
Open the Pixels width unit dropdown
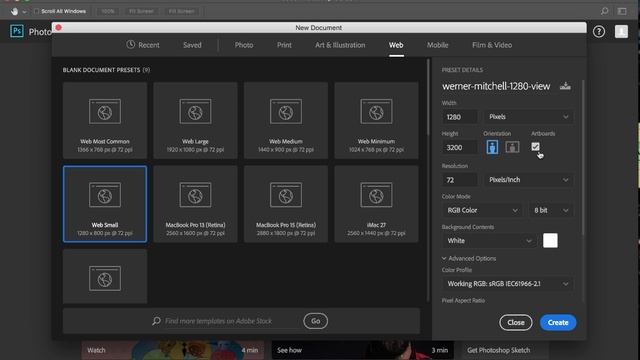coord(529,117)
